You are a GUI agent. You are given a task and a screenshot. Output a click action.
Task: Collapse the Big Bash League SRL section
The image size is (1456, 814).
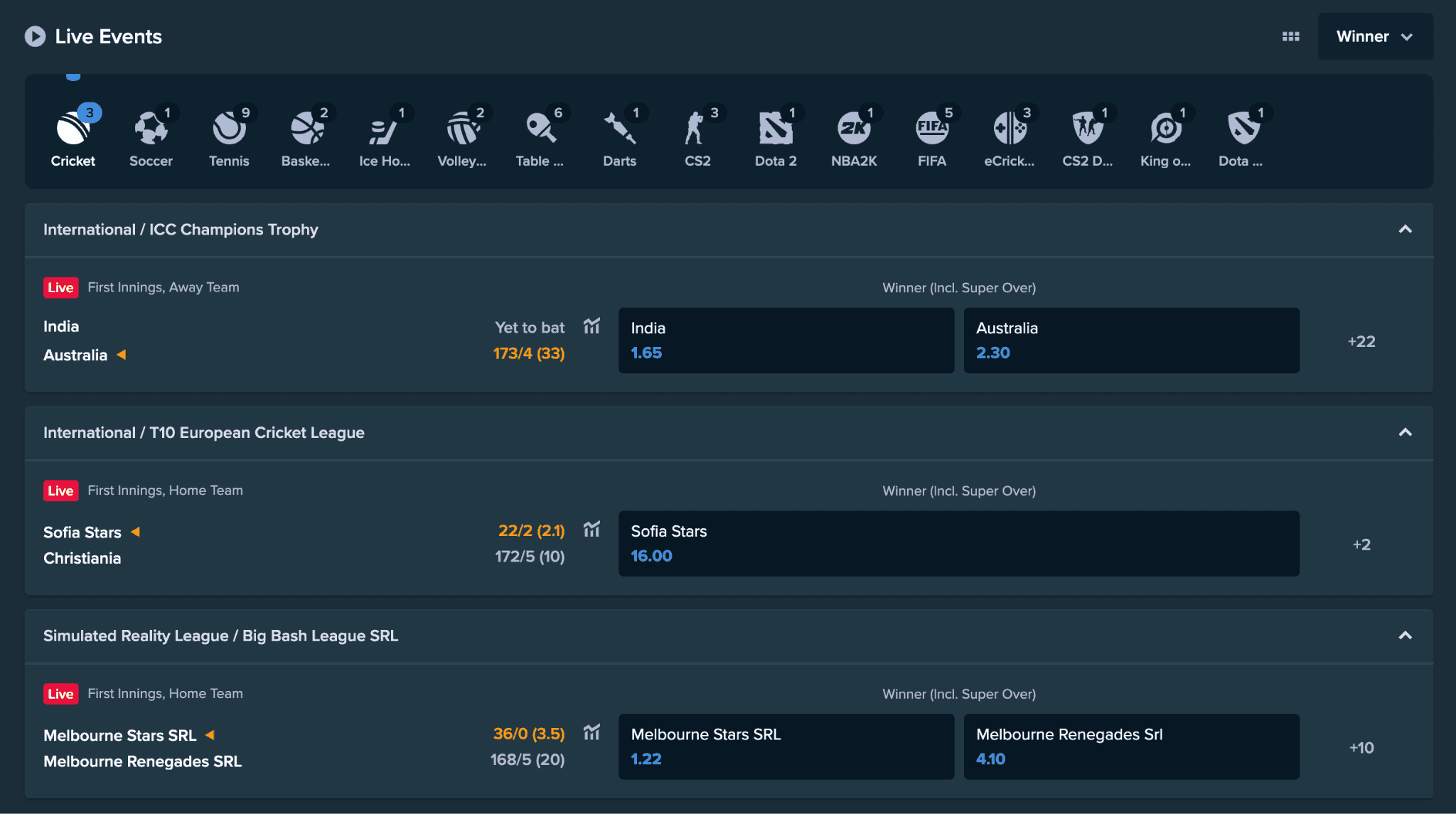1406,636
